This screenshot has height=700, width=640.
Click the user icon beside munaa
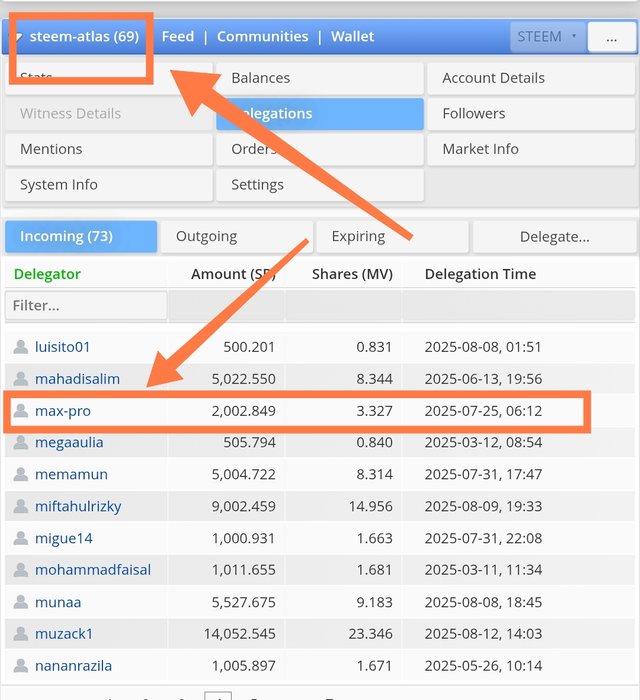click(21, 602)
